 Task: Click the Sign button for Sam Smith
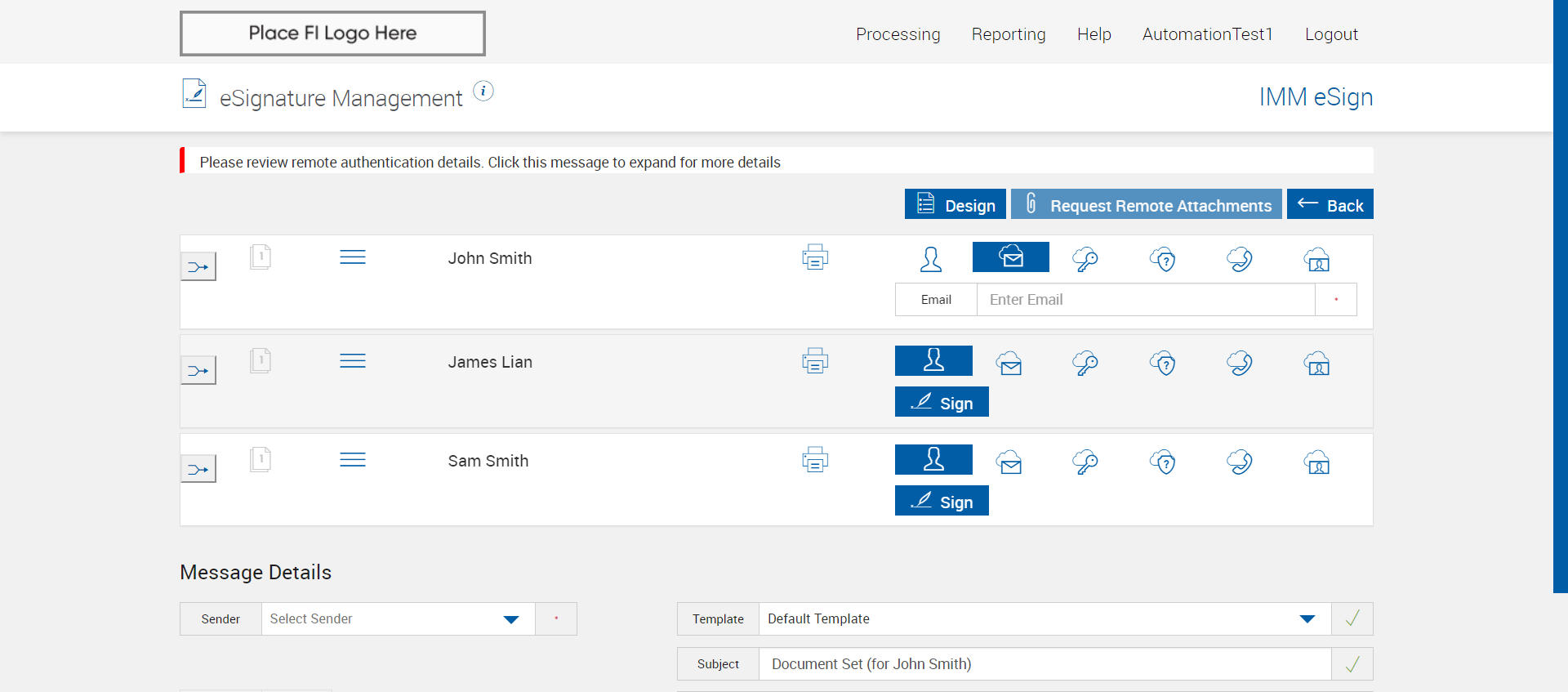(942, 501)
